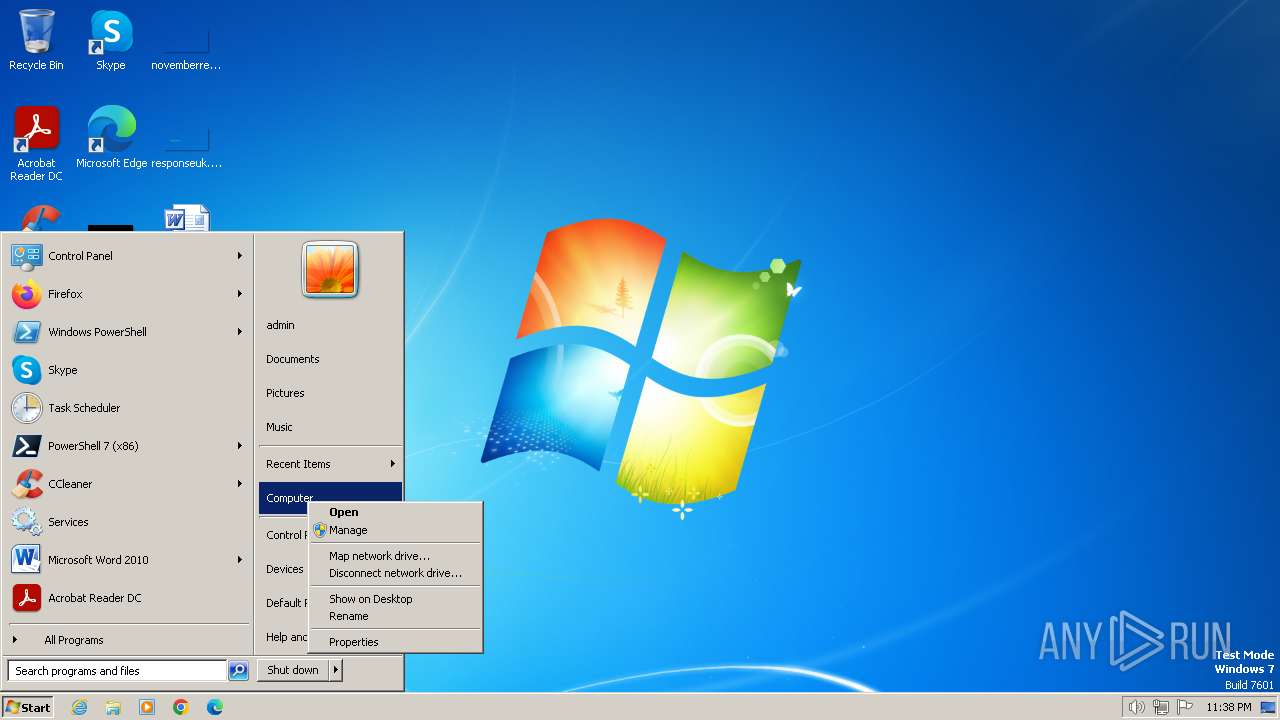Image resolution: width=1280 pixels, height=720 pixels.
Task: Click the Start button
Action: click(x=28, y=707)
